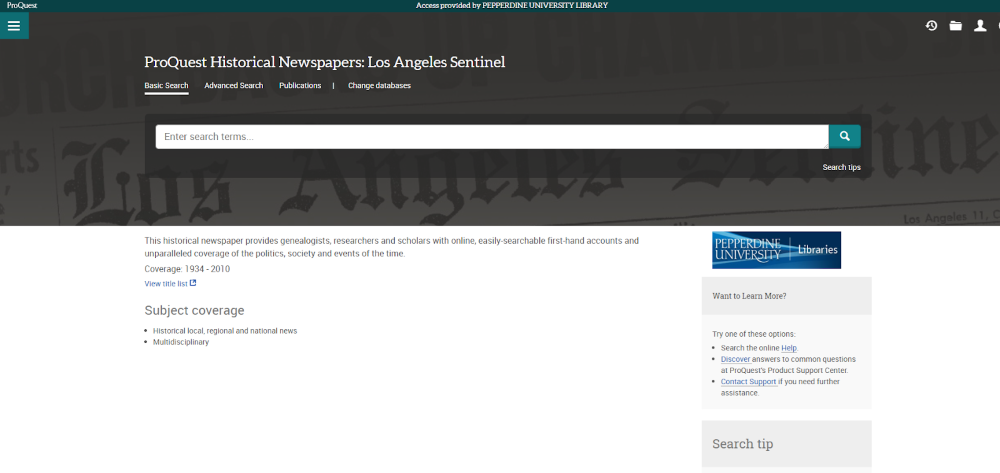The image size is (1000, 473).
Task: Click 'Historical local, regional and national news' item
Action: [225, 331]
